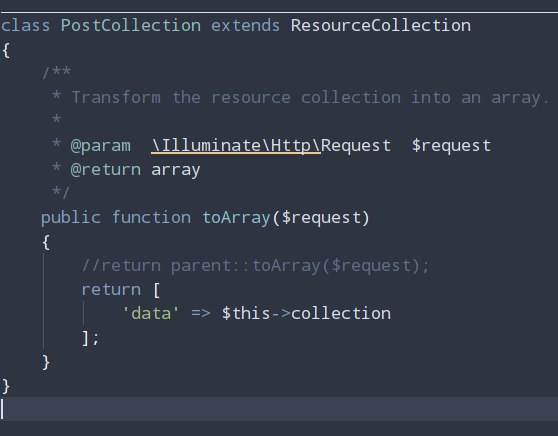Image resolution: width=558 pixels, height=436 pixels.
Task: Click the public keyword
Action: (71, 218)
